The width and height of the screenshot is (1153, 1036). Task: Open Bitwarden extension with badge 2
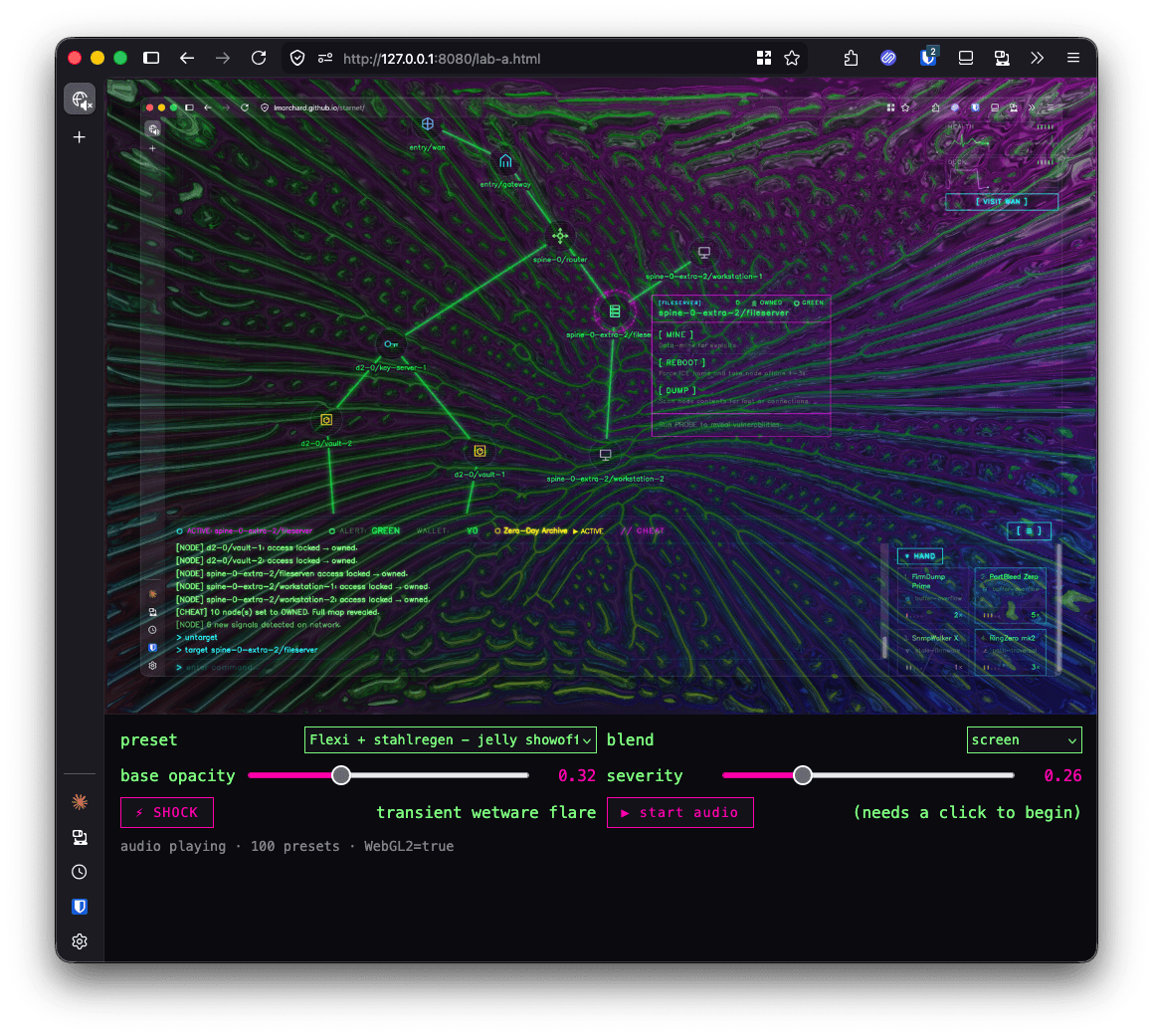coord(928,58)
